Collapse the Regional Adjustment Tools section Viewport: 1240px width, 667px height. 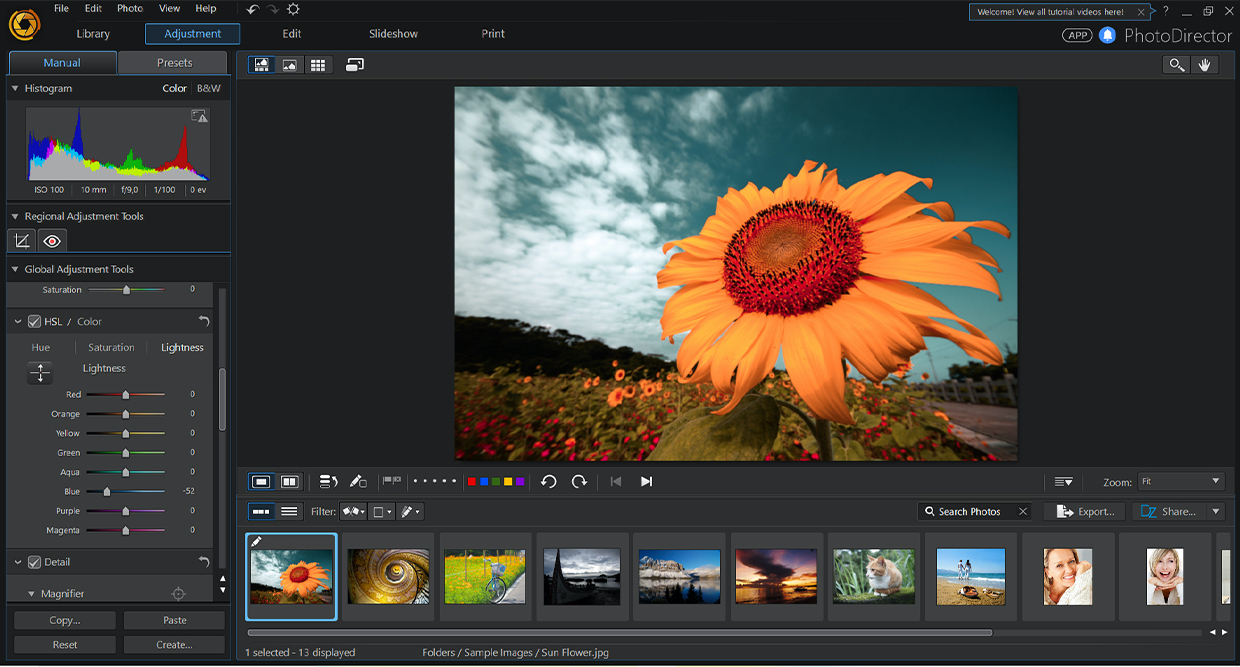(15, 216)
